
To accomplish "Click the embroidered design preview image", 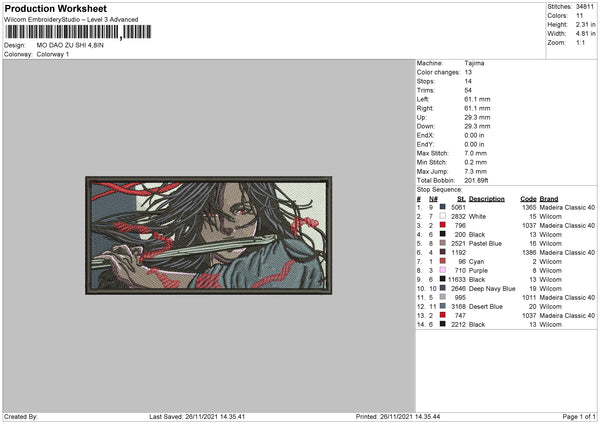I will 209,235.
